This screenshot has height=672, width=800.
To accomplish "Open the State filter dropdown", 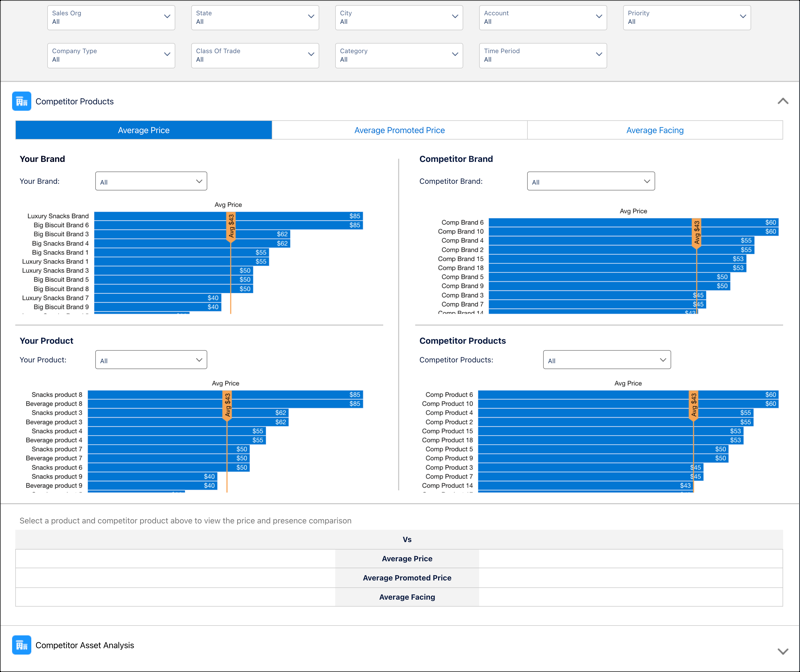I will pos(255,17).
